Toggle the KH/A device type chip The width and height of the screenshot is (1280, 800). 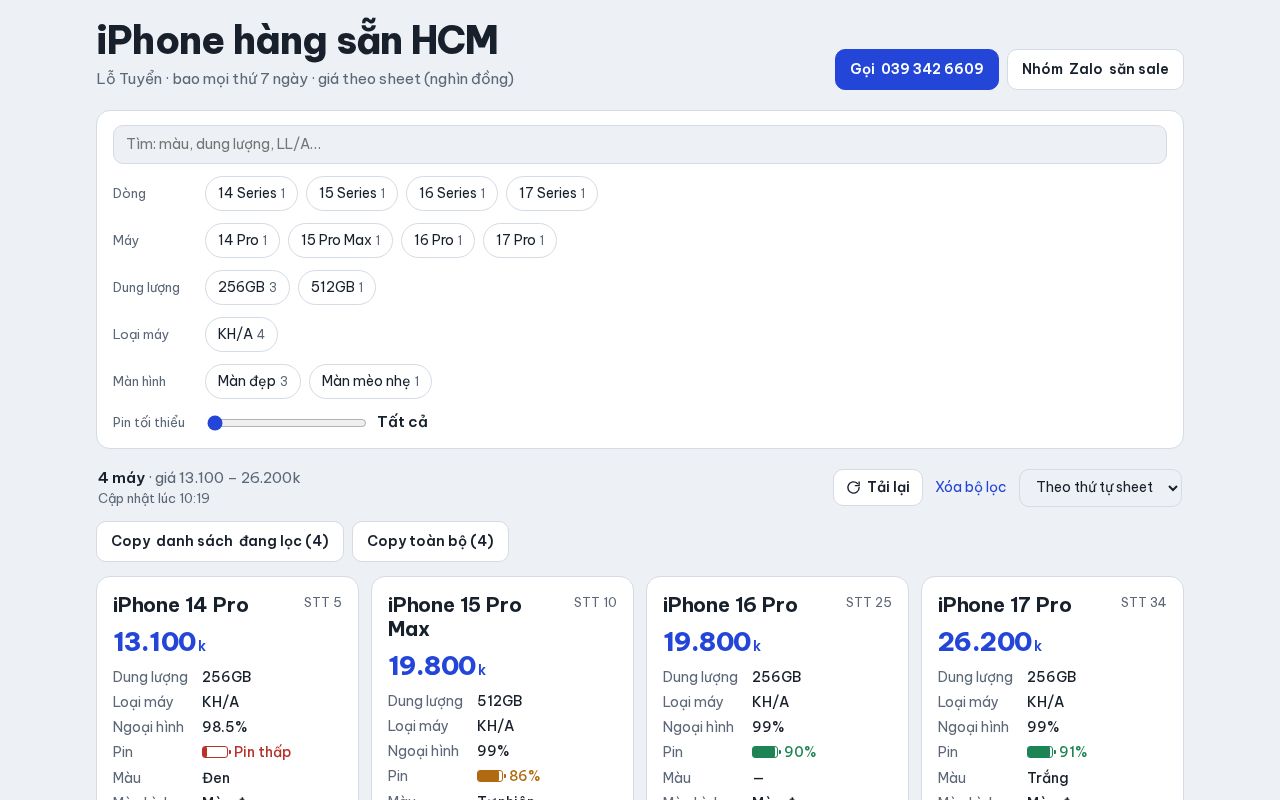click(241, 334)
